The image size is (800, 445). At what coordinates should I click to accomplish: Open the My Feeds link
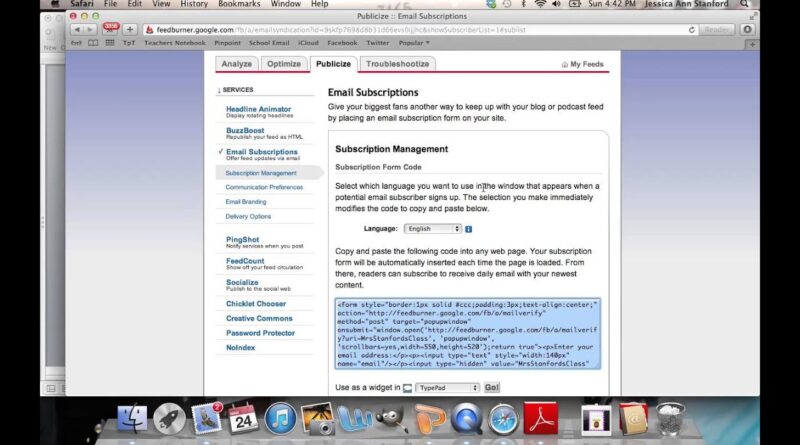click(583, 64)
